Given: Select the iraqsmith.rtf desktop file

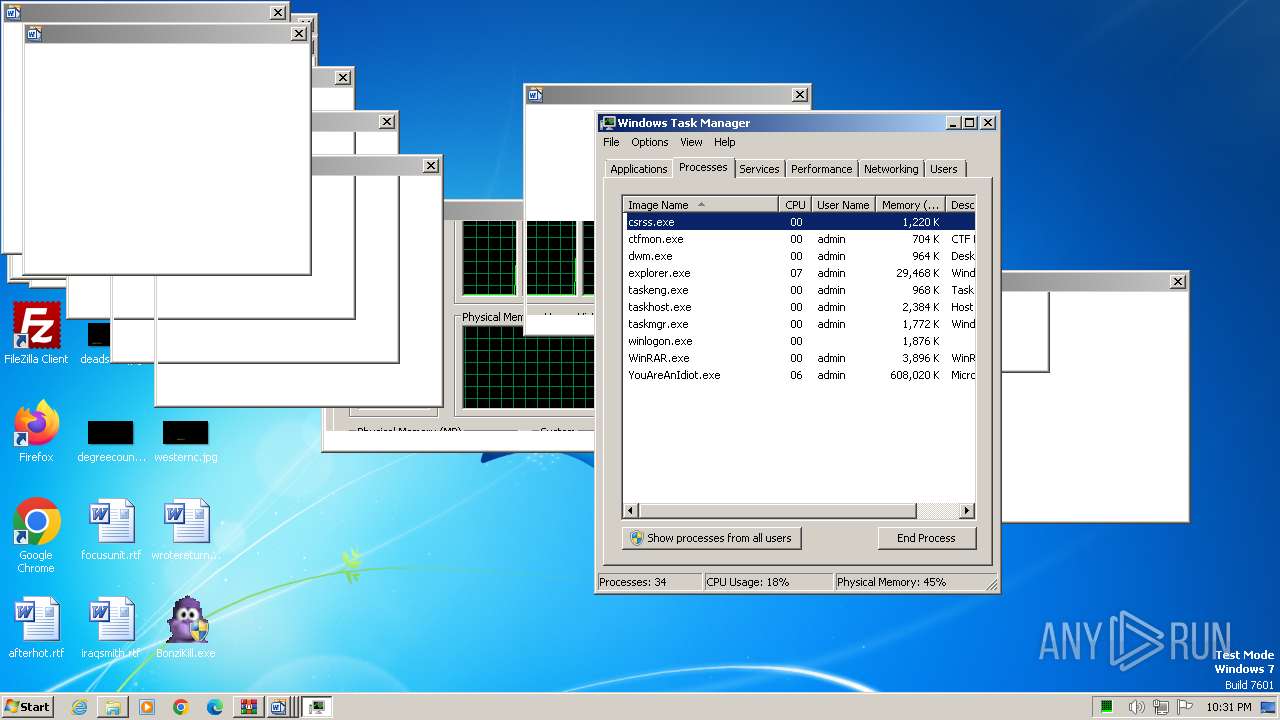Looking at the screenshot, I should coord(111,628).
